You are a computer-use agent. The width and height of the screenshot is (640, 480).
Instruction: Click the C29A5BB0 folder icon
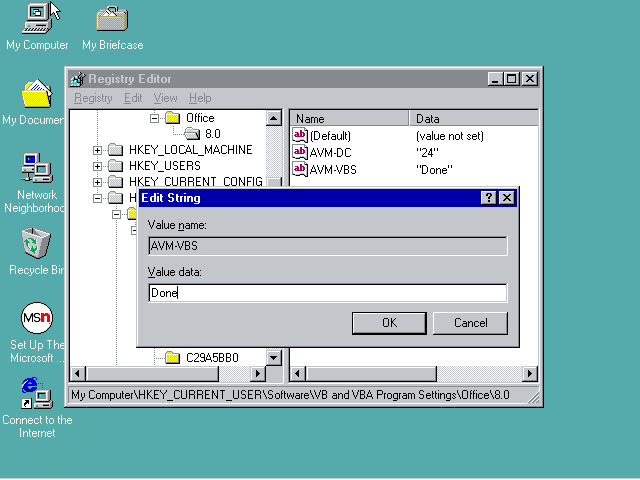173,358
